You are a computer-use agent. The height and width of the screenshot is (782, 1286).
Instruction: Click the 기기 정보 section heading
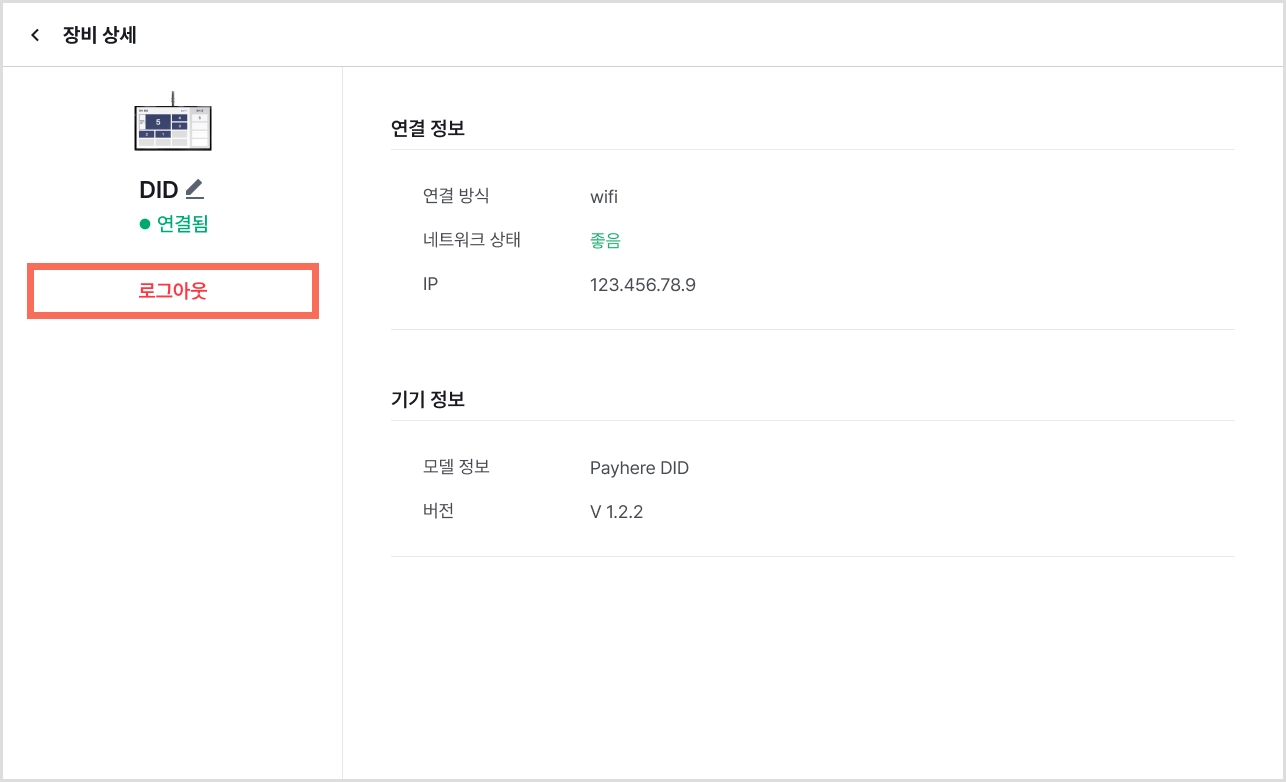(x=428, y=399)
